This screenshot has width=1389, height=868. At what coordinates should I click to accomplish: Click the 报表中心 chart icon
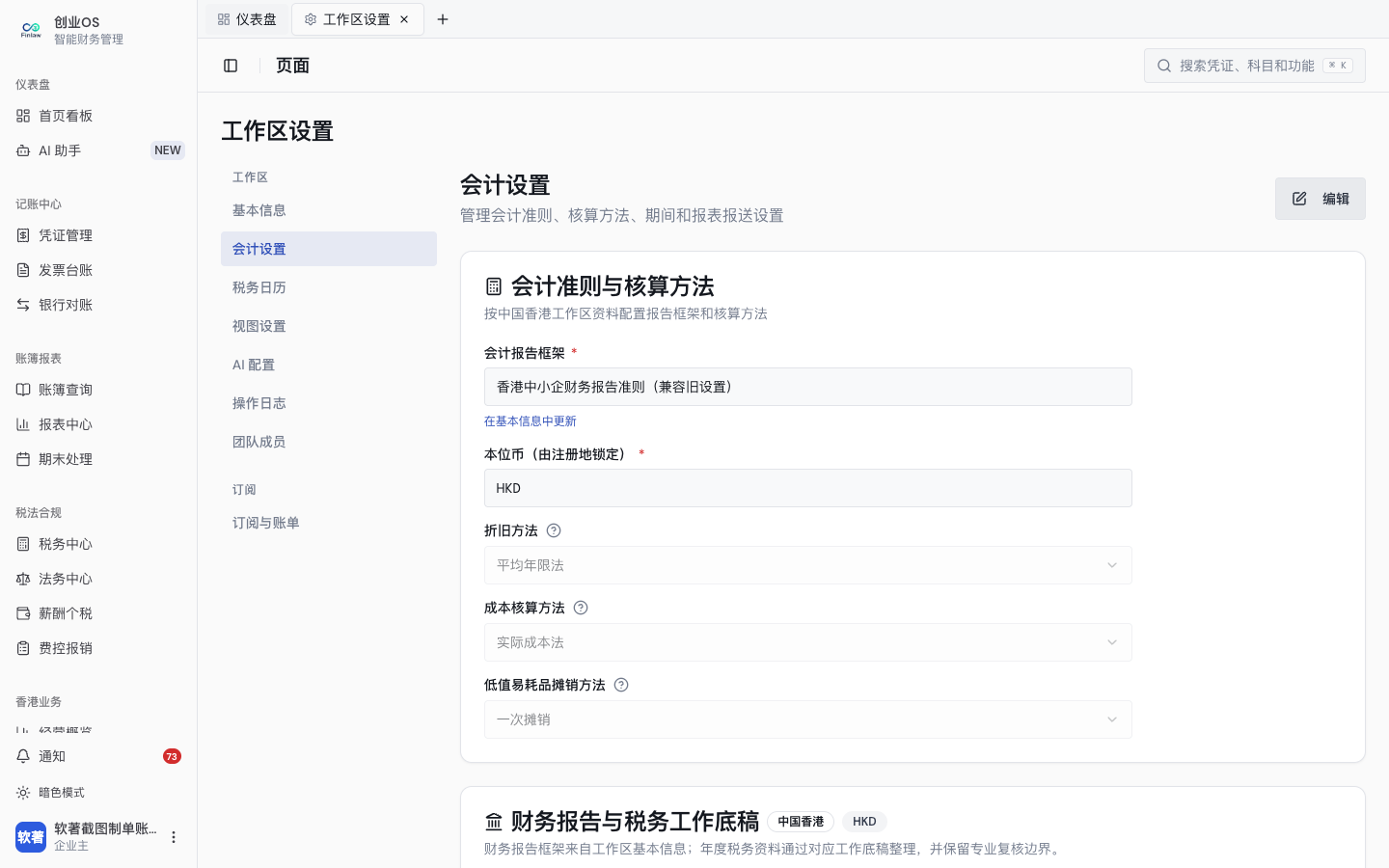coord(23,424)
